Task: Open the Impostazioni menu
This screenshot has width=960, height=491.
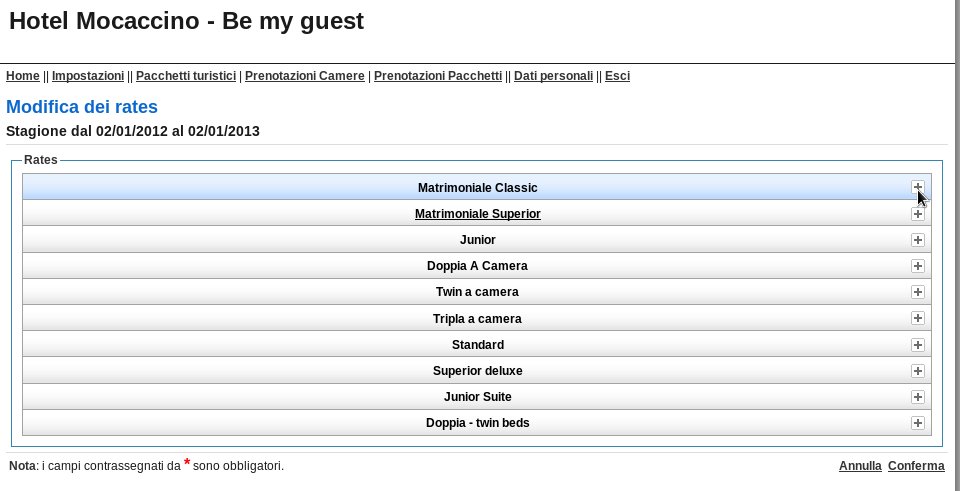Action: pyautogui.click(x=88, y=76)
